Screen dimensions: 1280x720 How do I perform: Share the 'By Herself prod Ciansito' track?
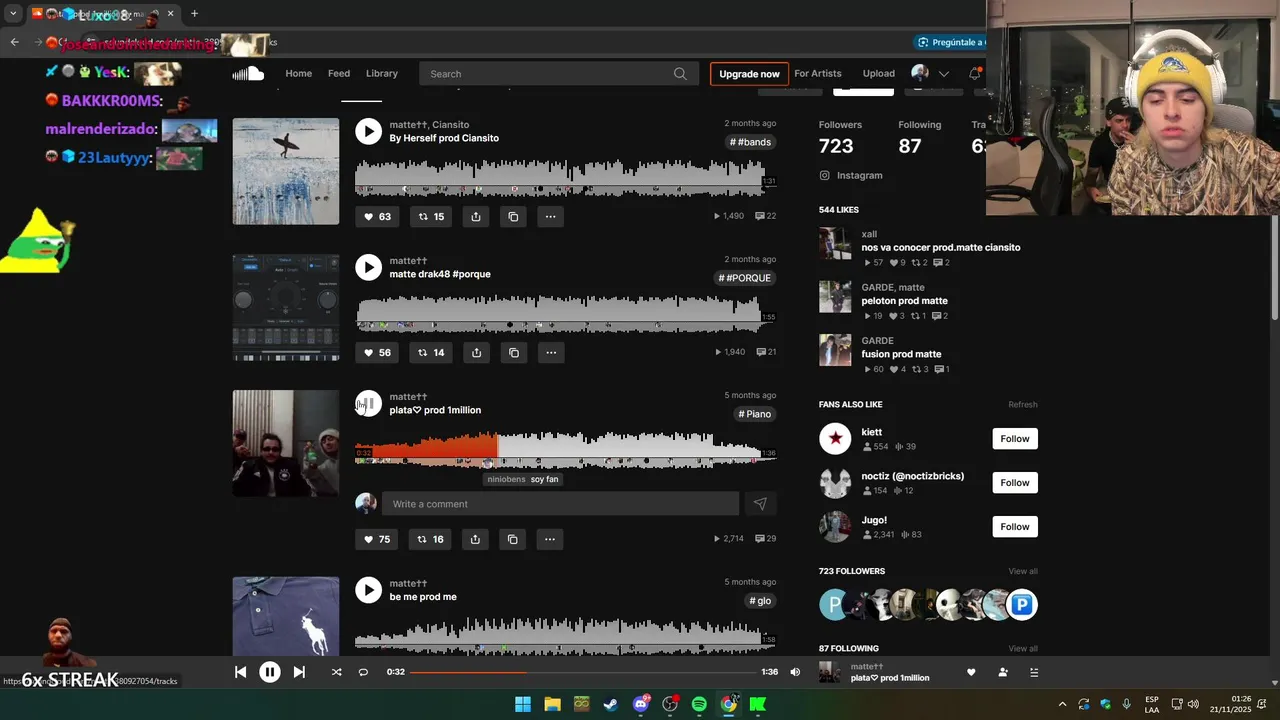point(476,216)
